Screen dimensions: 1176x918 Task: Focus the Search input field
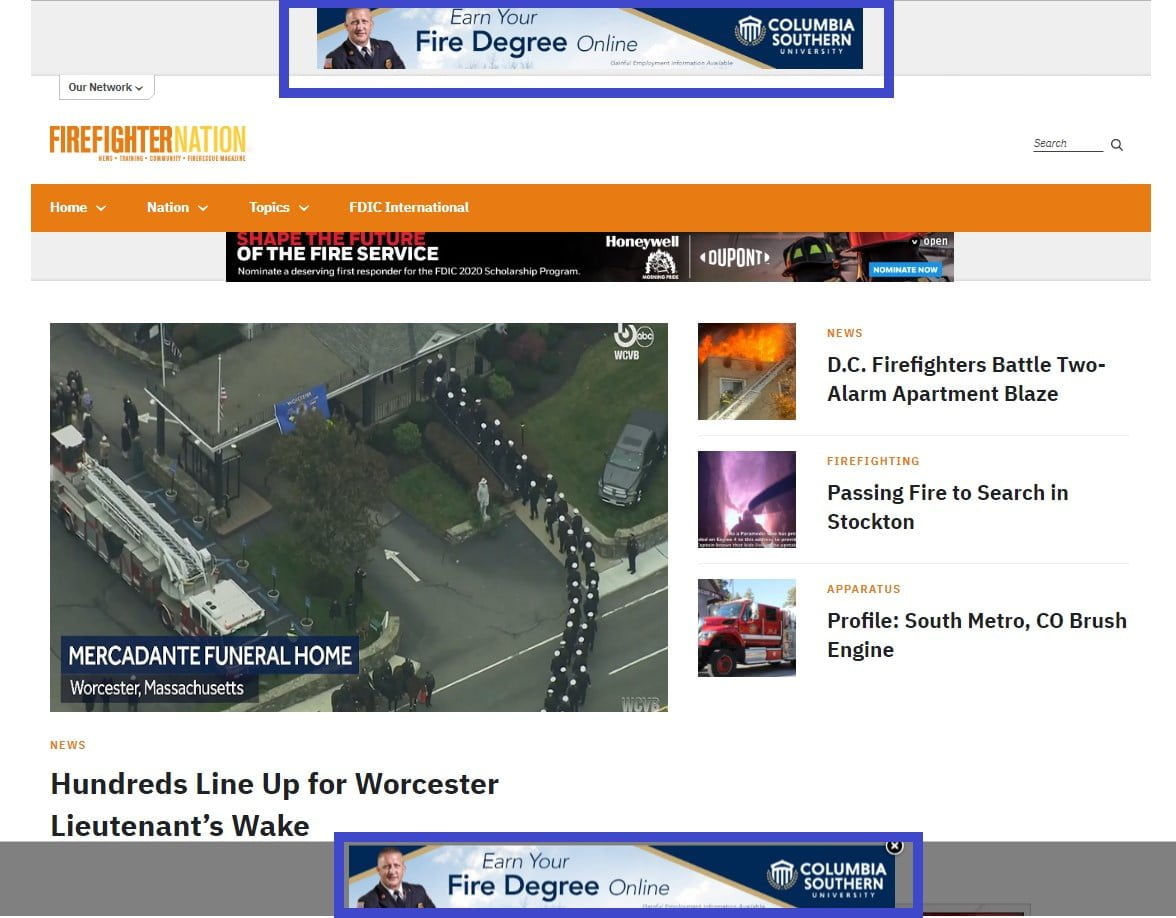(1067, 143)
